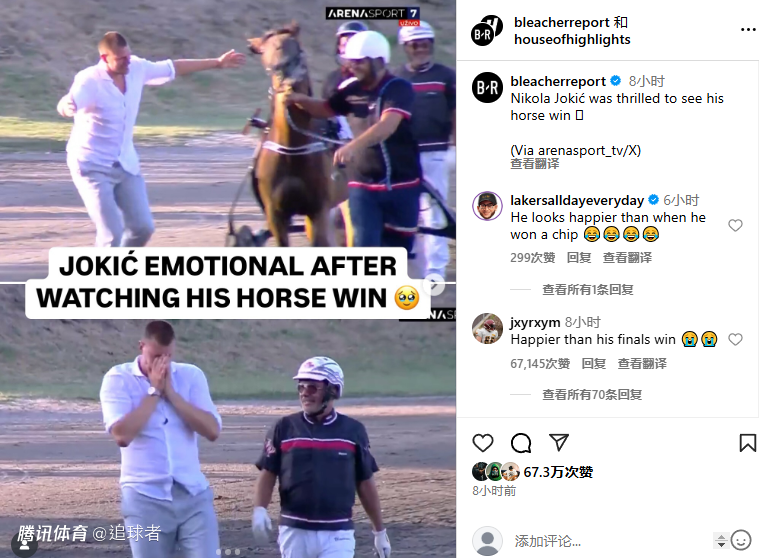Open Bleacher Report profile avatar at top
759x558 pixels.
487,30
